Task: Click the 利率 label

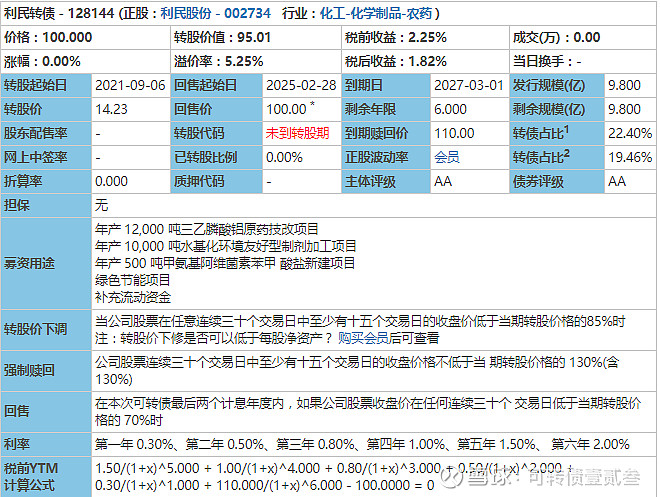Action: (16, 444)
